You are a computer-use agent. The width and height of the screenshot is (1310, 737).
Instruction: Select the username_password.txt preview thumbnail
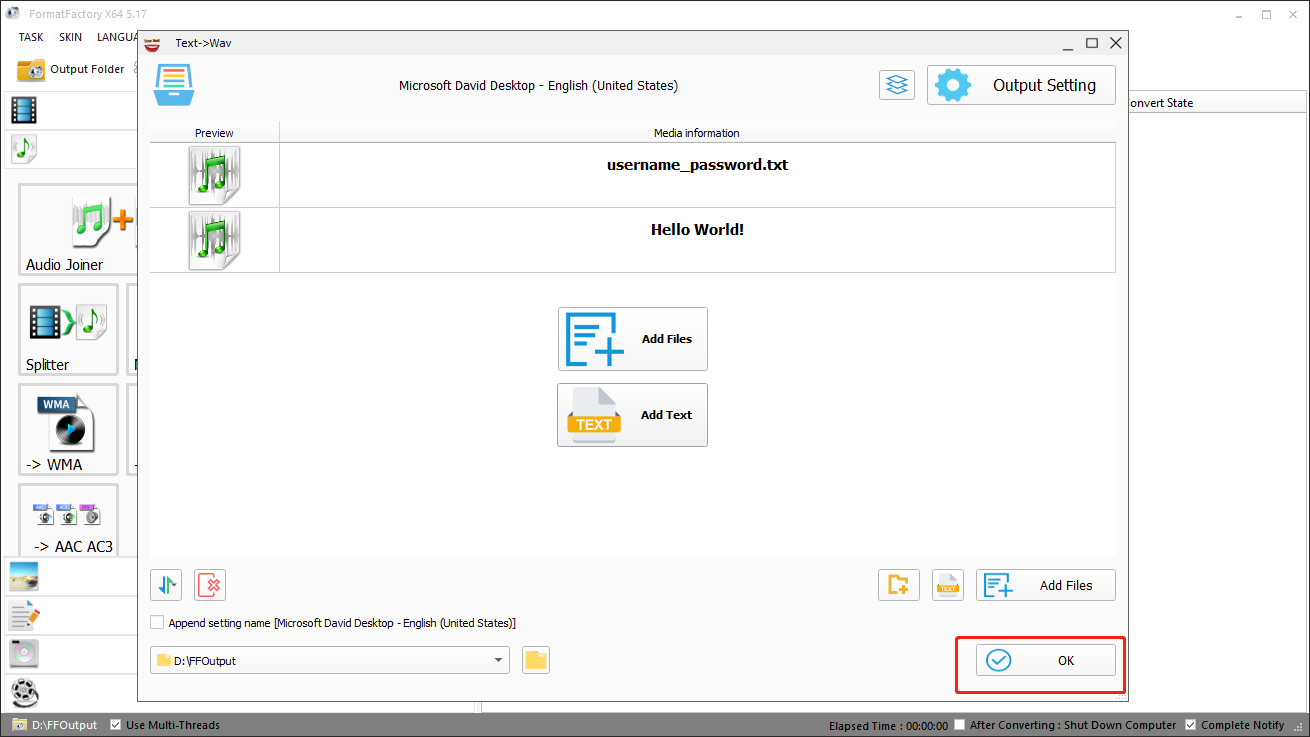coord(214,175)
